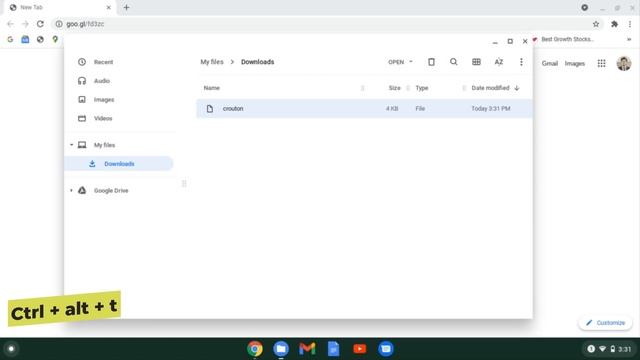This screenshot has height=360, width=640.
Task: Click Downloads breadcrumb
Action: click(258, 62)
